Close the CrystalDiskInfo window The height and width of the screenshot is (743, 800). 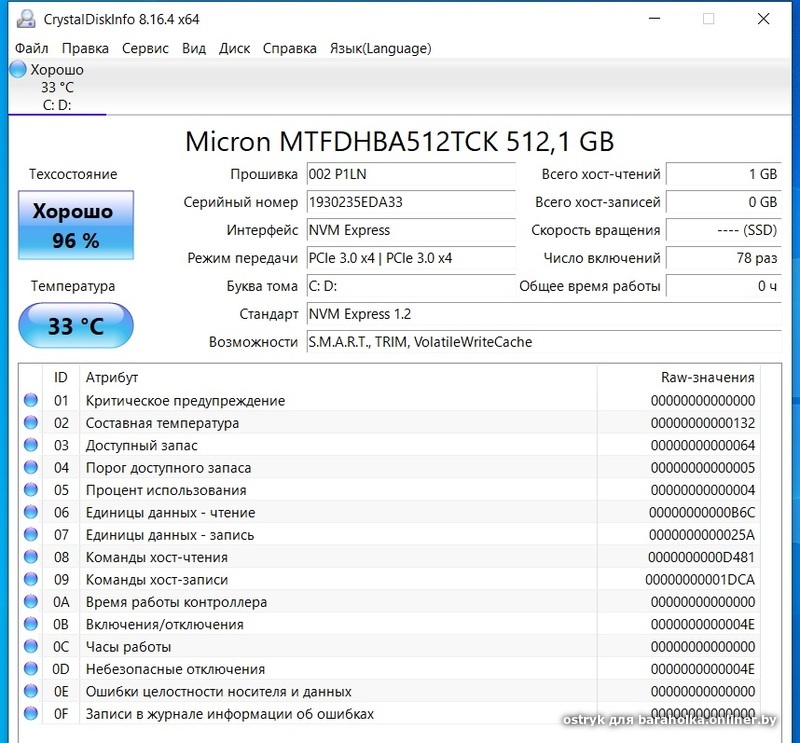[763, 19]
